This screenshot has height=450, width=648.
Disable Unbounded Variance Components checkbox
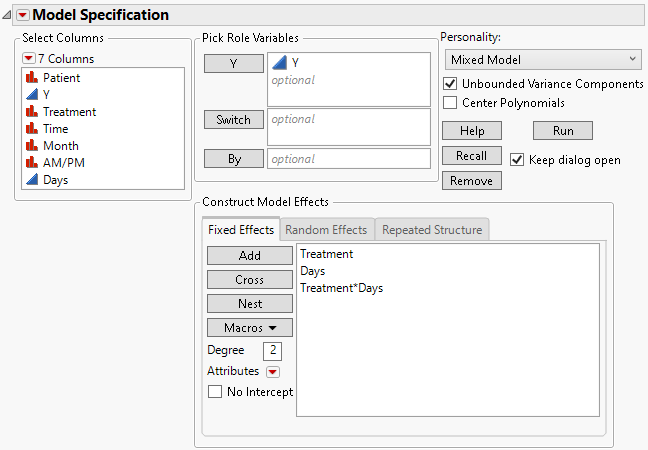(x=450, y=84)
